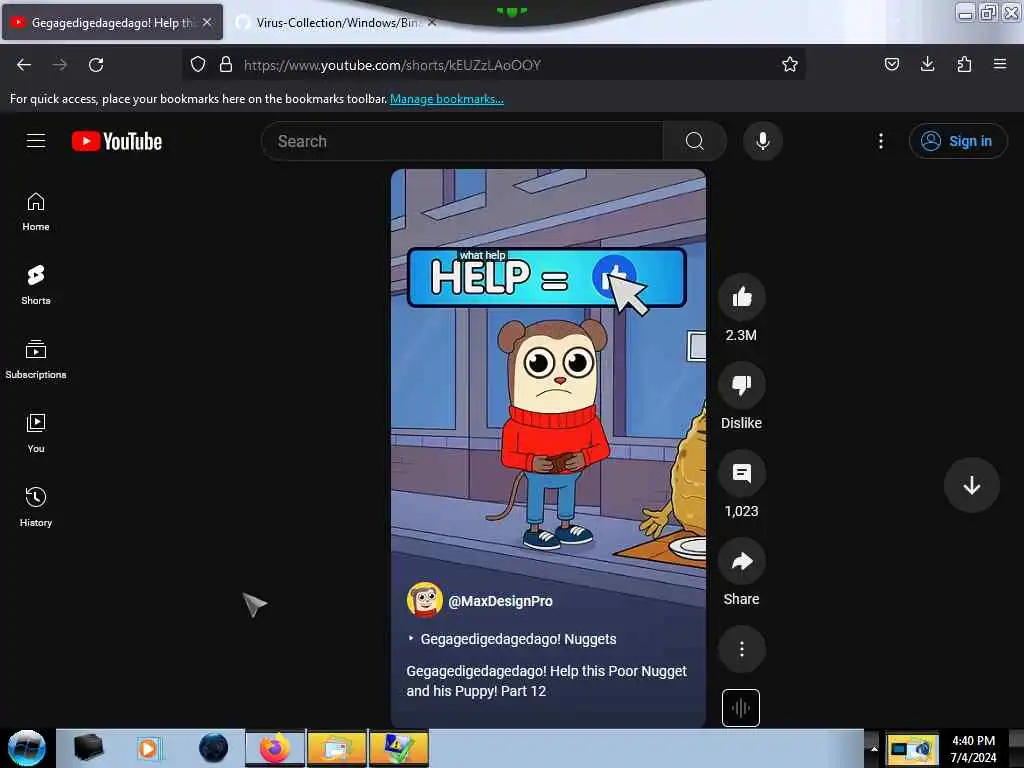Click the search magnifier button
The image size is (1024, 768).
point(694,141)
